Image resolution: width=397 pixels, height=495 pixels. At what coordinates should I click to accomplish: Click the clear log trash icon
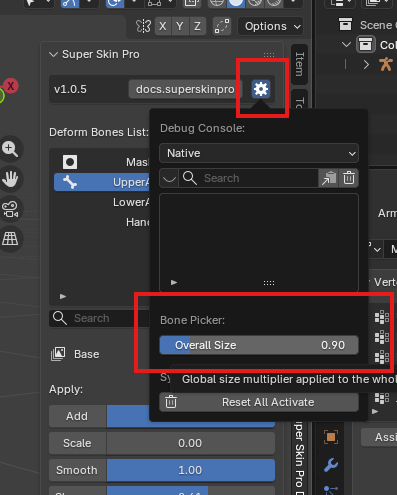pos(349,178)
